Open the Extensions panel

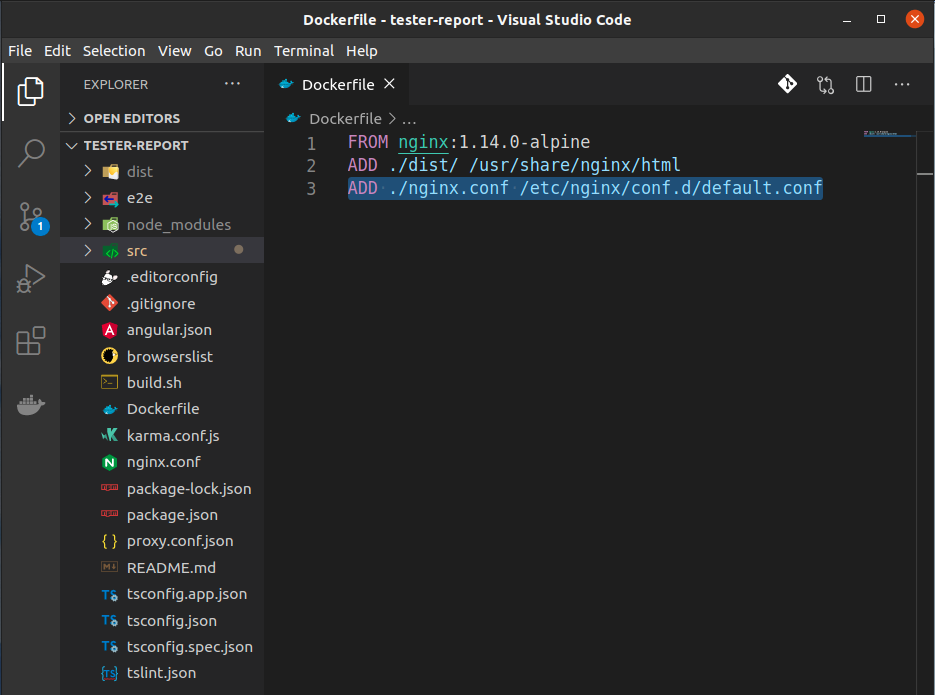click(x=30, y=341)
